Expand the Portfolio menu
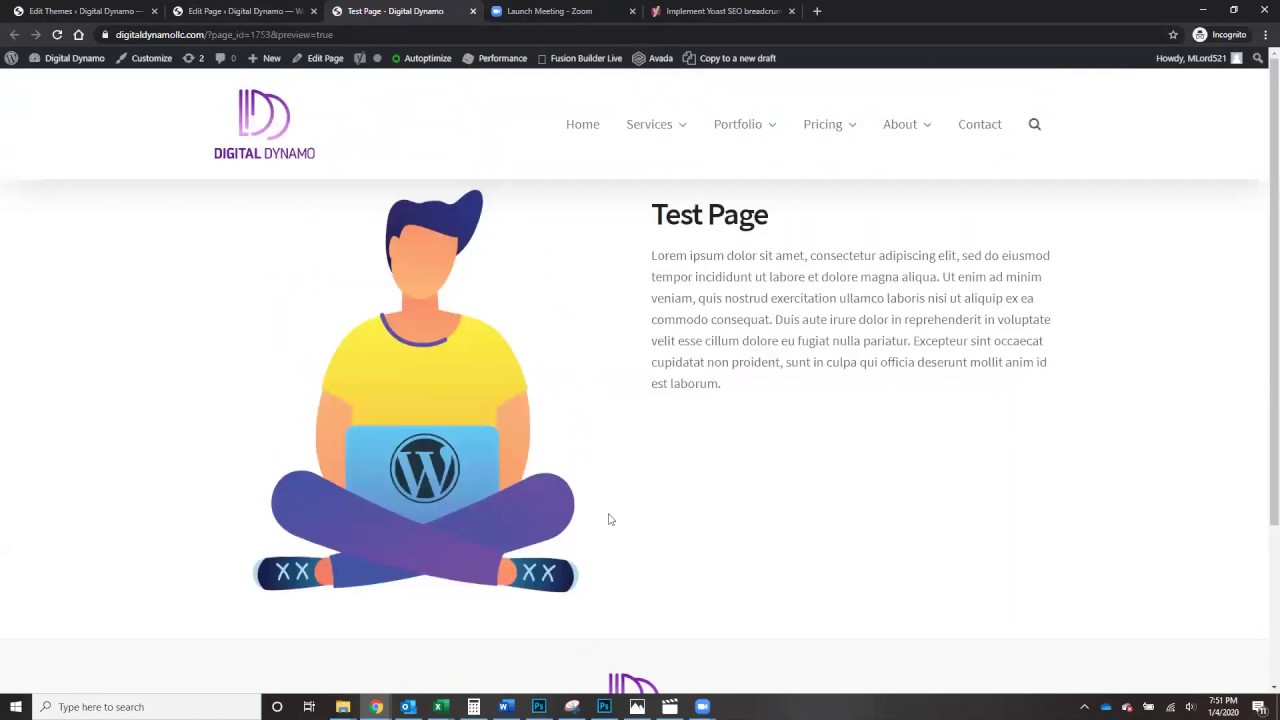 (745, 124)
